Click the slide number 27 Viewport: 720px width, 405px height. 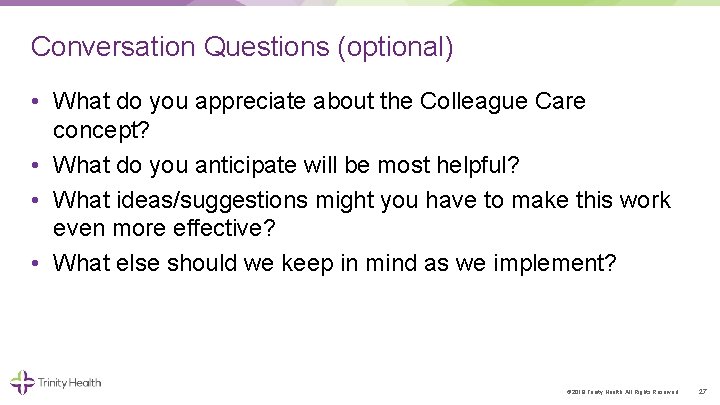[x=703, y=391]
